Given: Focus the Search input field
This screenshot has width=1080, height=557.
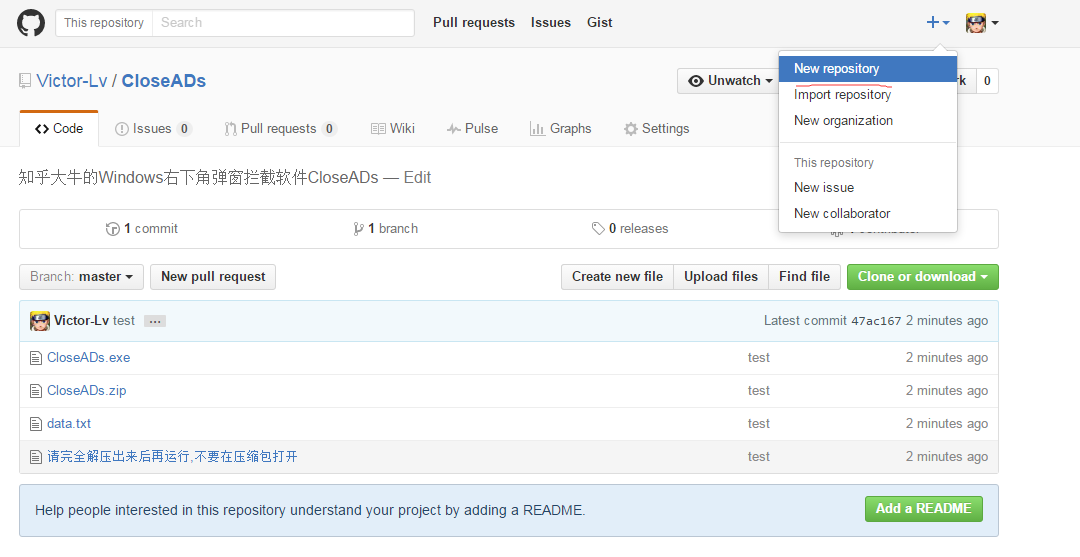Looking at the screenshot, I should pos(283,23).
